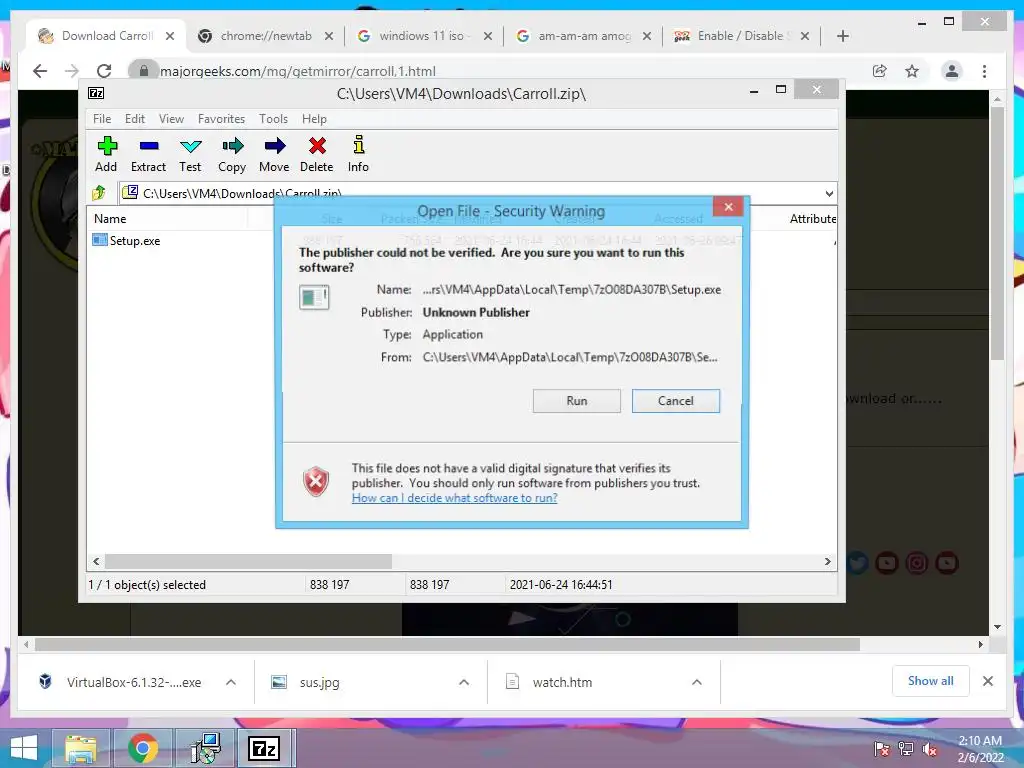Open File Explorer from the taskbar
The image size is (1024, 768).
81,748
